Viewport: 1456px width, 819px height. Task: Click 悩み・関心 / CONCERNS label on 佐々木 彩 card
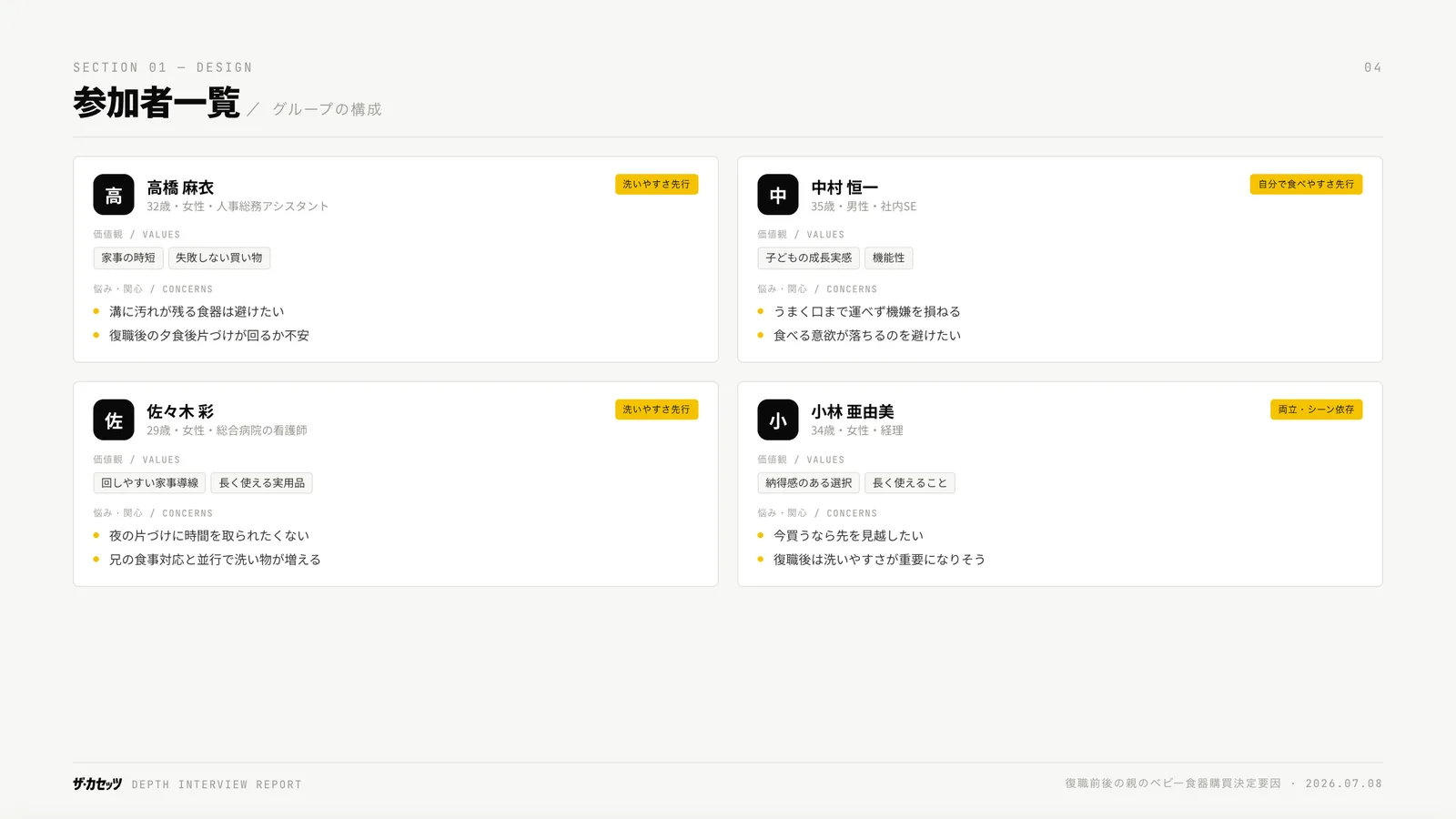point(153,513)
